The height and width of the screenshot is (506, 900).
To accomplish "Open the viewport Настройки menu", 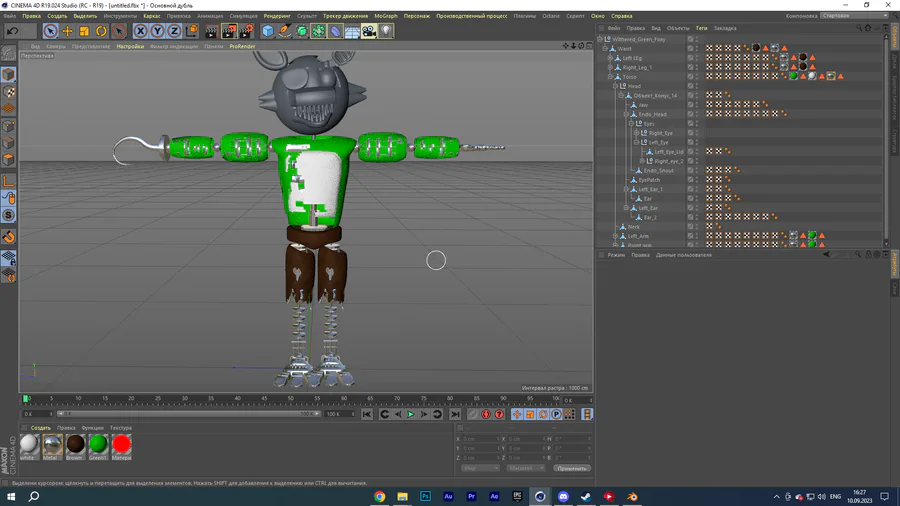I will point(130,46).
